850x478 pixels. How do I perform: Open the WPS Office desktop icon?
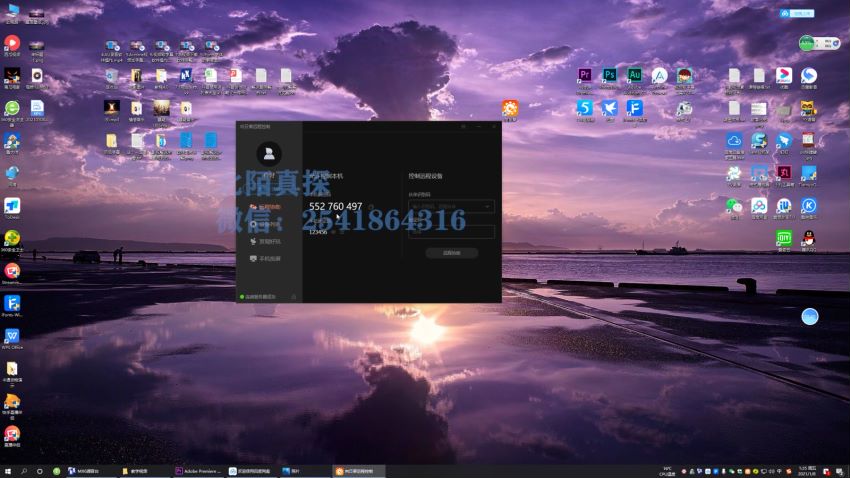pyautogui.click(x=12, y=336)
